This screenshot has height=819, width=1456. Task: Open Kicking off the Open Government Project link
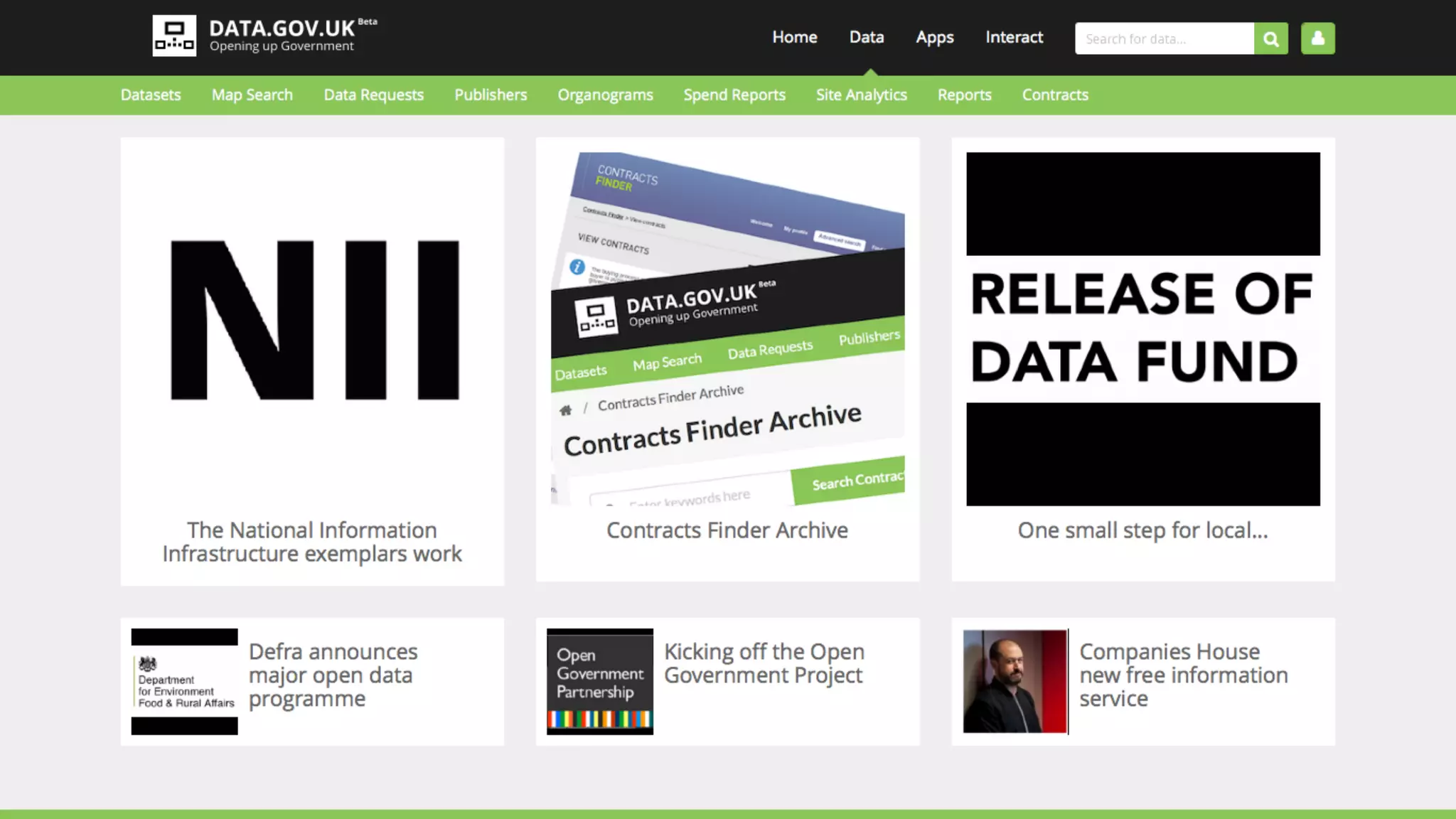point(764,663)
